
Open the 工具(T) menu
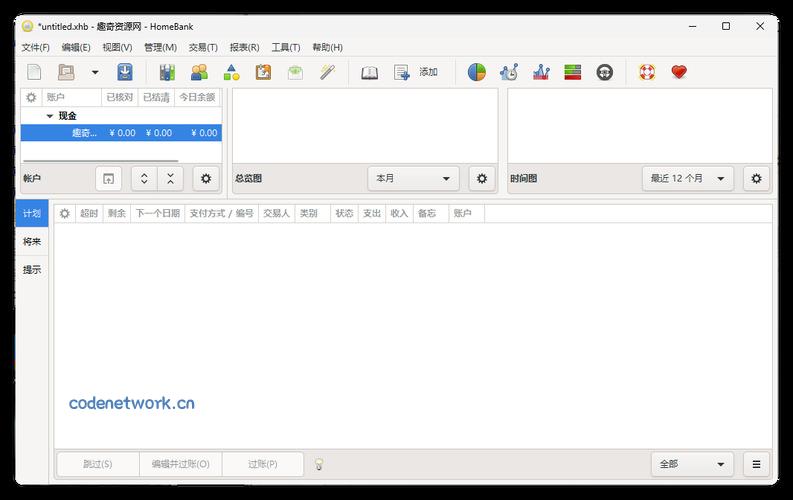click(286, 47)
